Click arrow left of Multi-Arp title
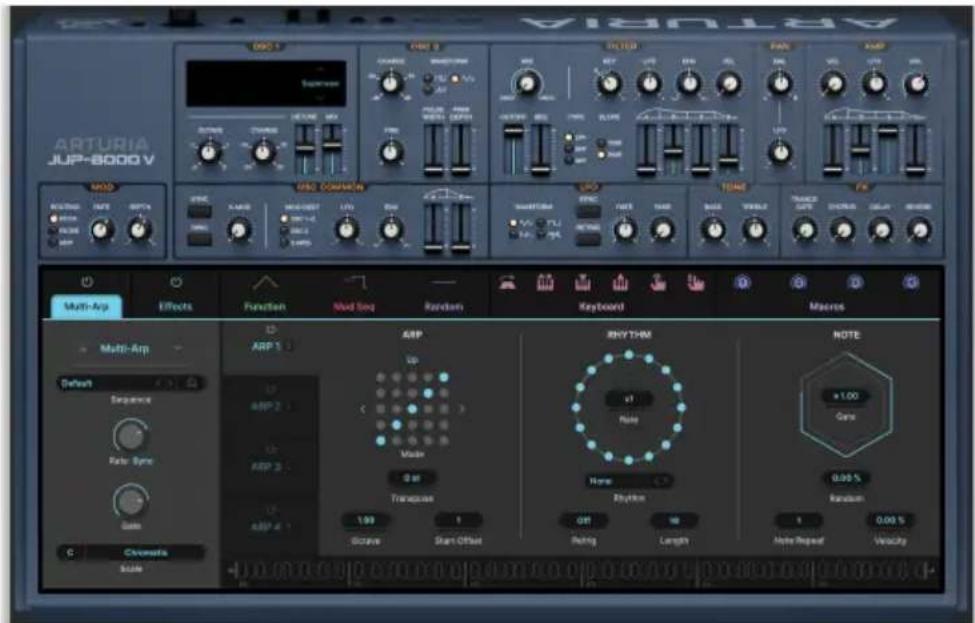975x623 pixels. pyautogui.click(x=83, y=349)
